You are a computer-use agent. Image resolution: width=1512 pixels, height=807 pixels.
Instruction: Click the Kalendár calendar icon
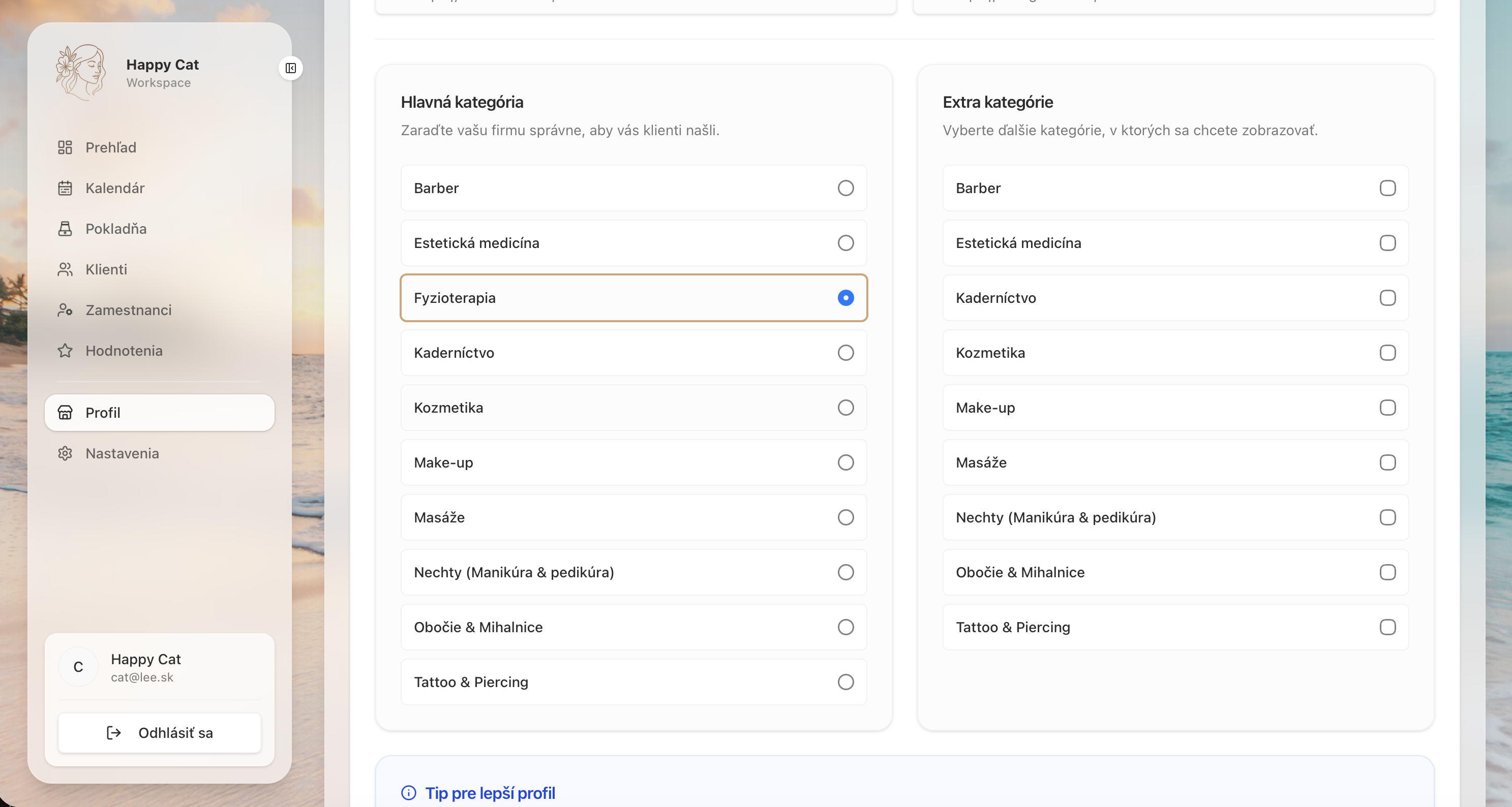click(65, 188)
